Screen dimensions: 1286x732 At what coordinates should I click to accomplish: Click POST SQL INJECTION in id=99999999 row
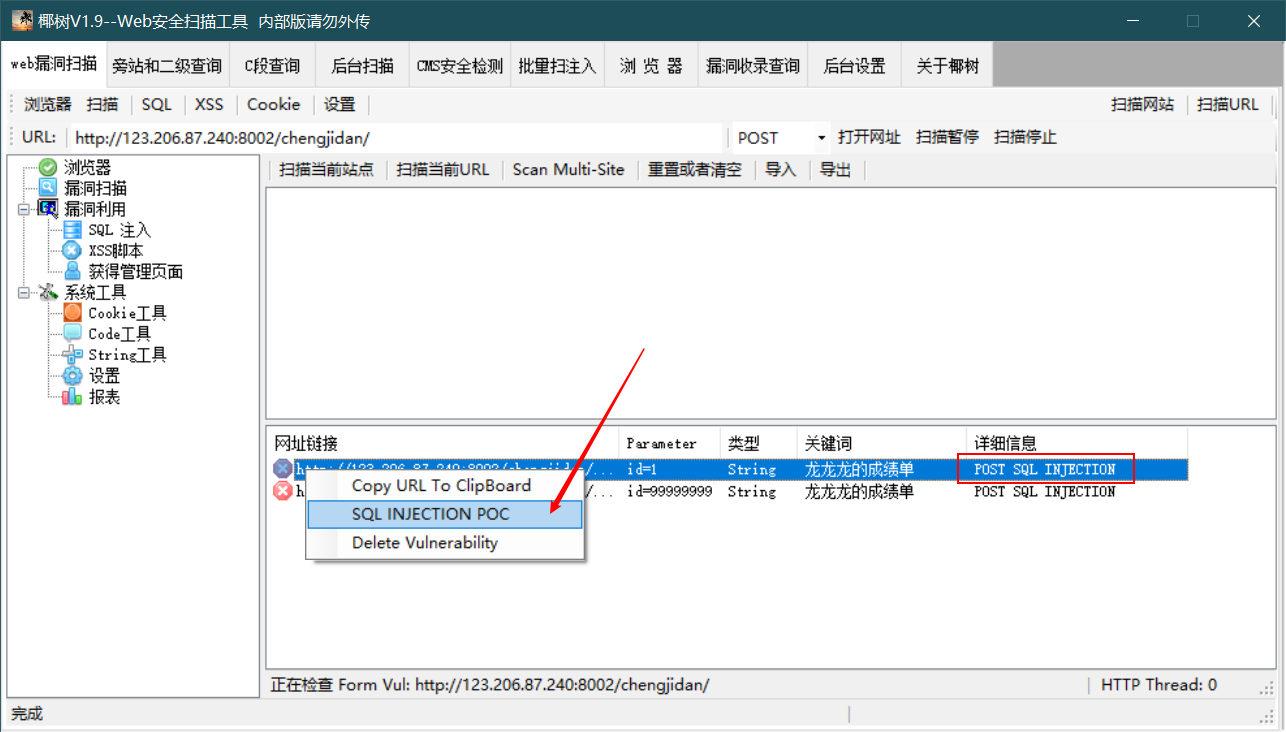click(1045, 492)
